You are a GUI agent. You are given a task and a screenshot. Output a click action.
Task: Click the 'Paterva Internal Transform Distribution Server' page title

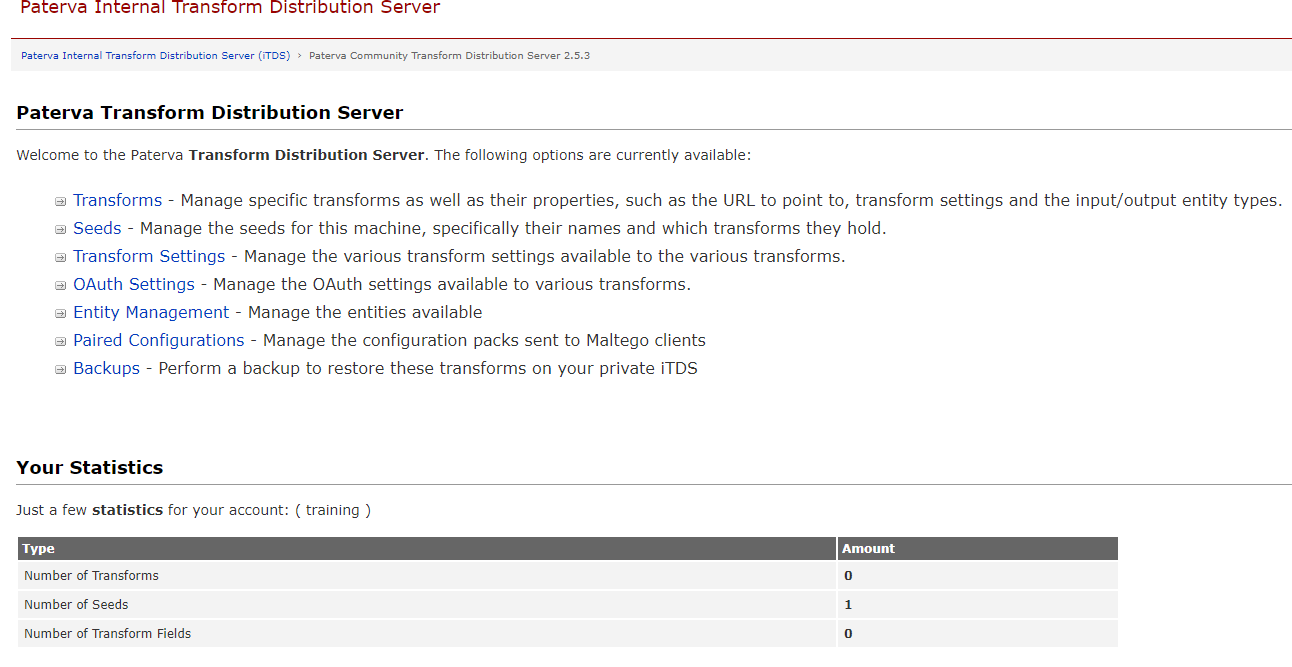point(230,8)
